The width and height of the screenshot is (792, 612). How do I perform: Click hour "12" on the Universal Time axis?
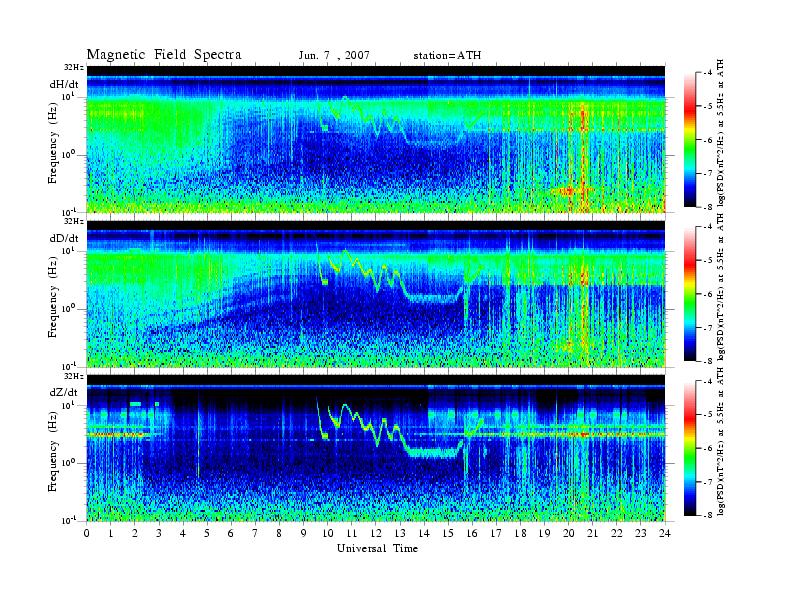376,534
